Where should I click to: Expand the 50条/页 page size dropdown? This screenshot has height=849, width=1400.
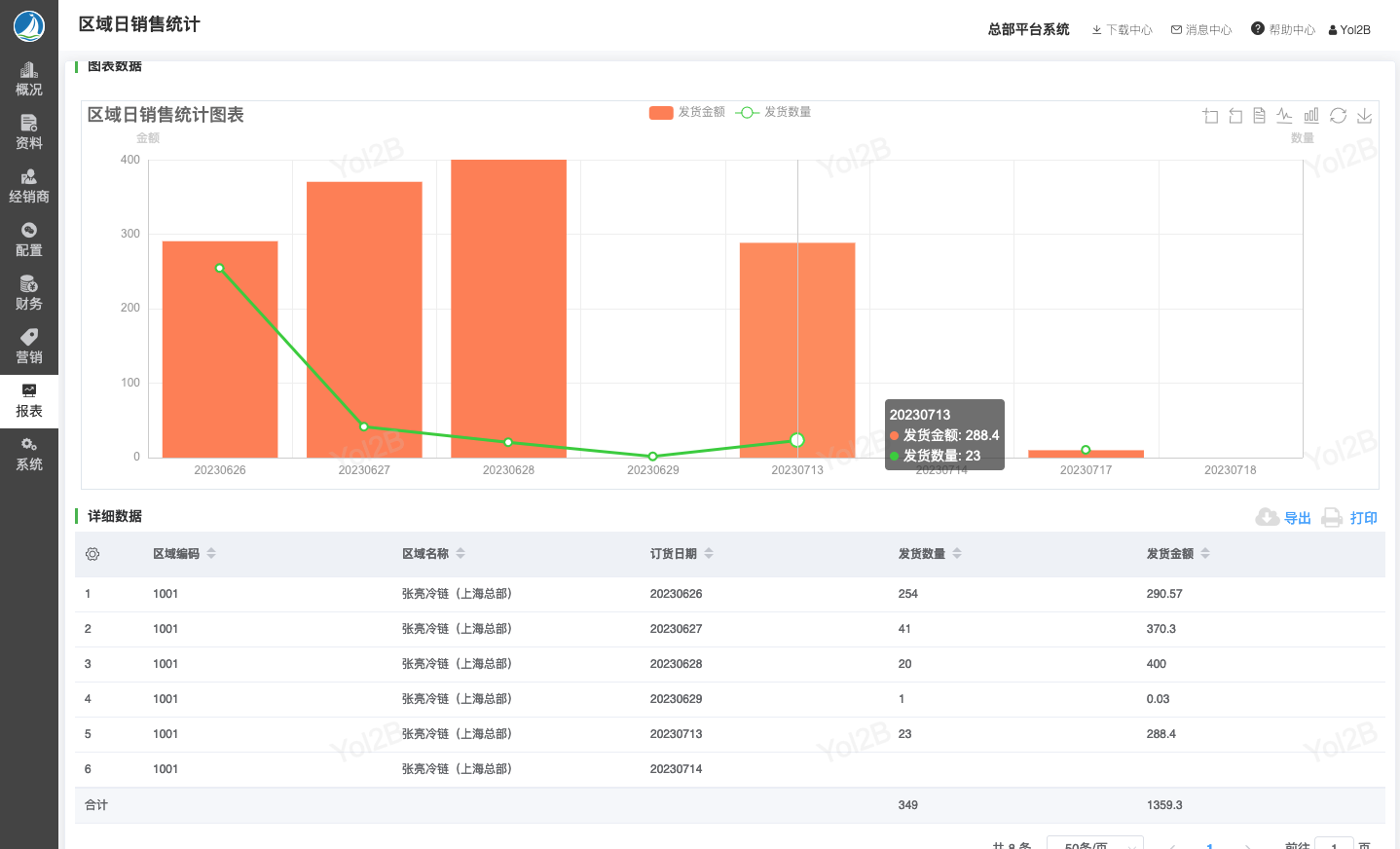pos(1094,843)
